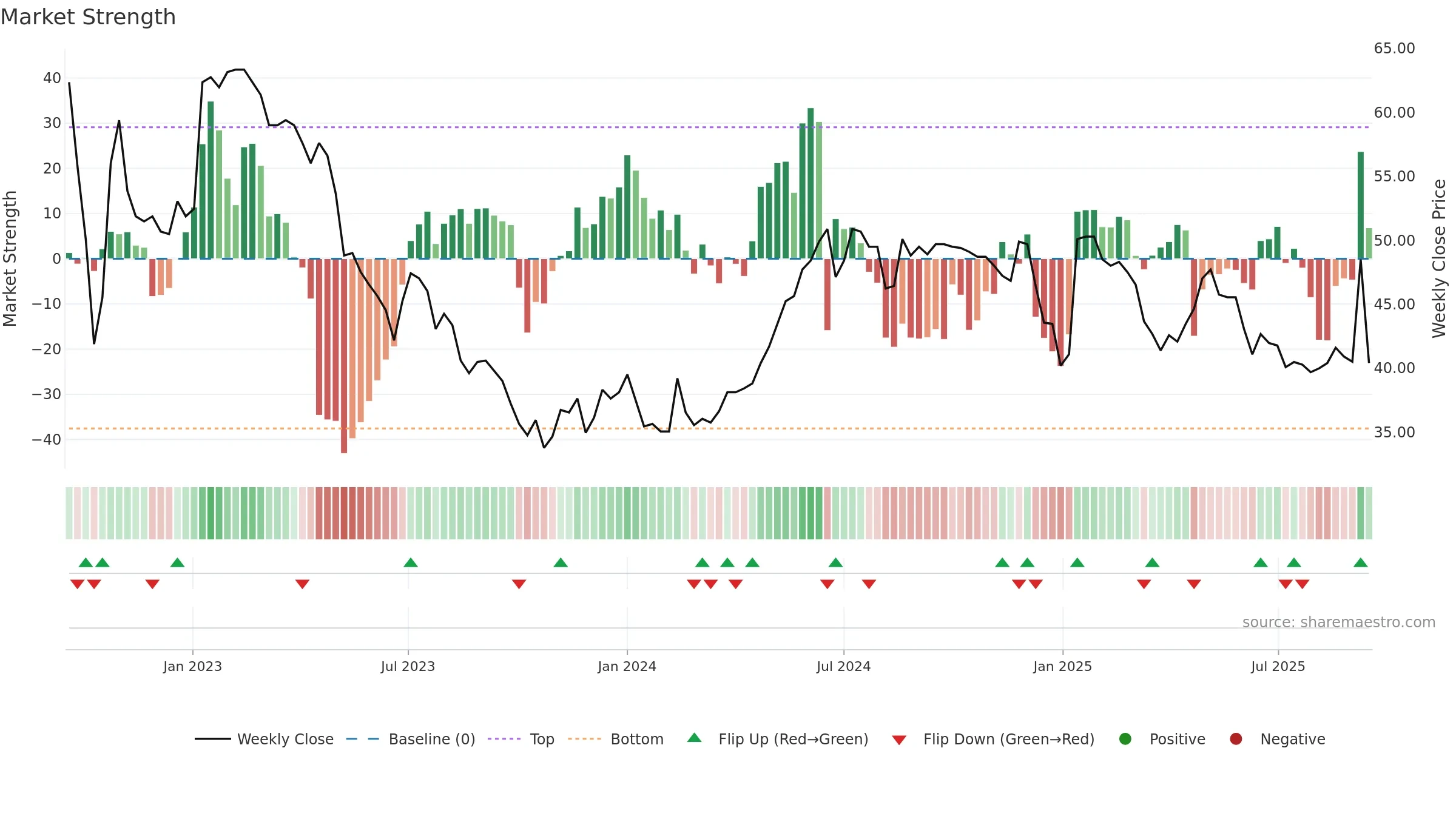This screenshot has width=1456, height=819.
Task: Click the Jan 2024 x-axis label
Action: [627, 666]
